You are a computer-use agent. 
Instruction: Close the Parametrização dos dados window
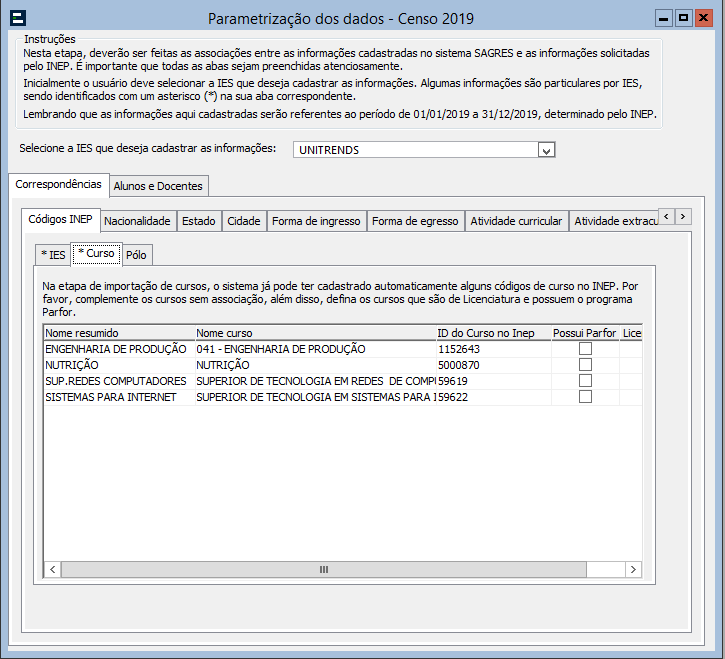coord(704,18)
